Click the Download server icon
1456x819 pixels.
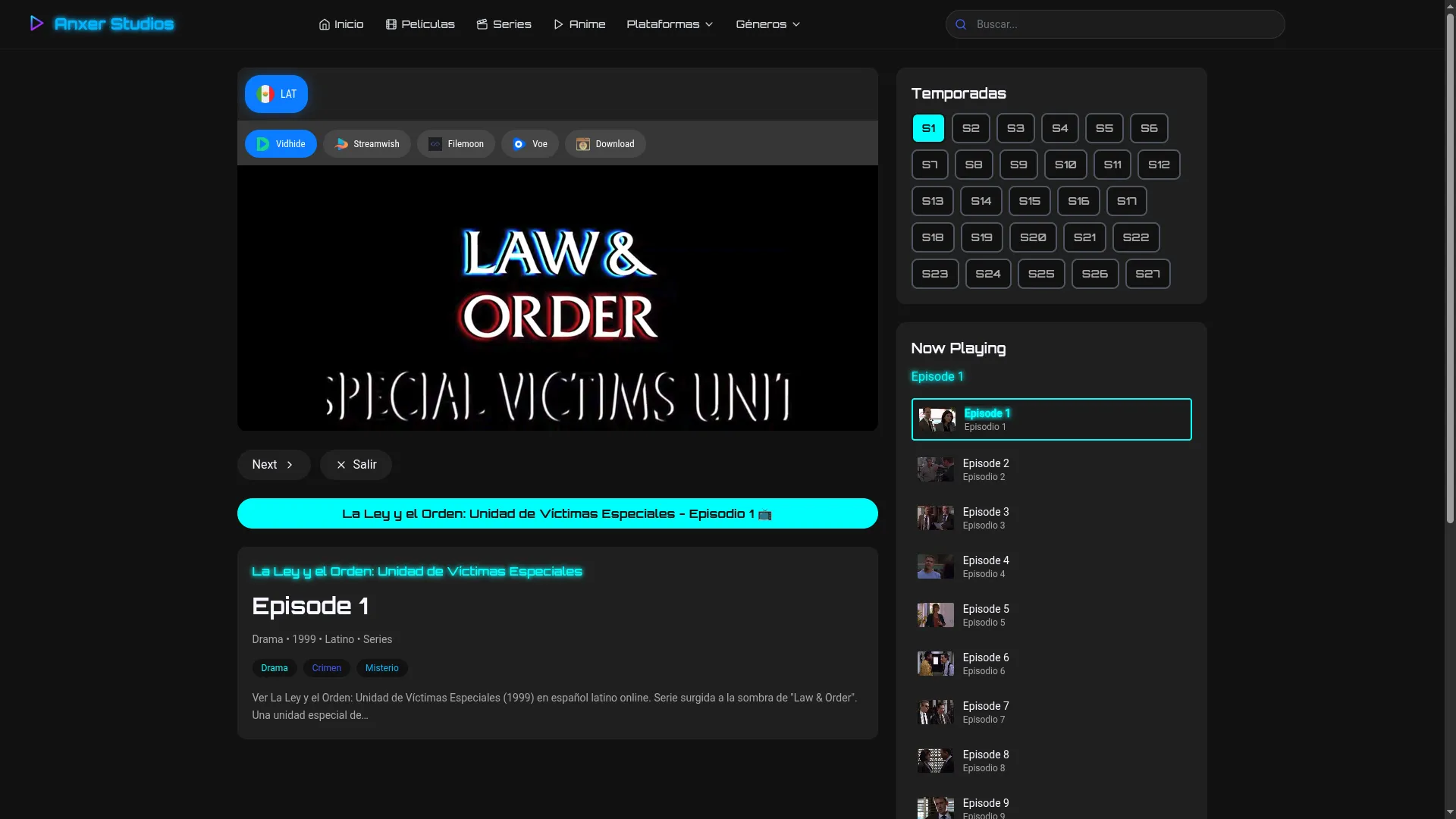583,144
